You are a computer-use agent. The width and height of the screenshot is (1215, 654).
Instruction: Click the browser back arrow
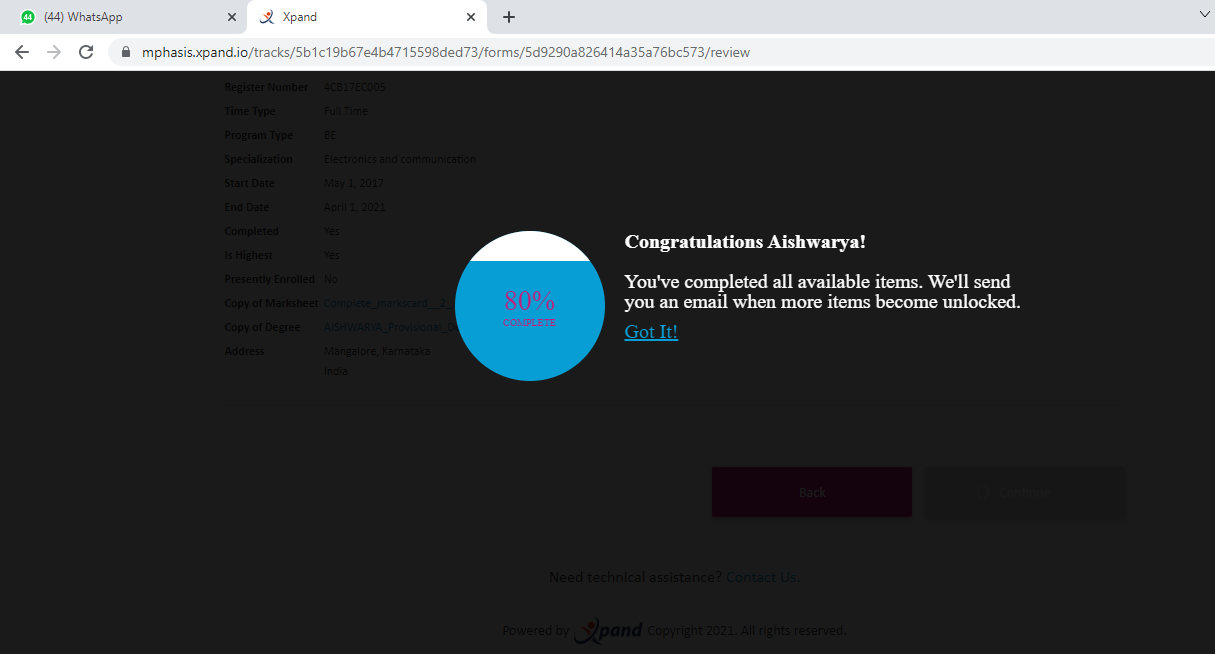pos(22,52)
